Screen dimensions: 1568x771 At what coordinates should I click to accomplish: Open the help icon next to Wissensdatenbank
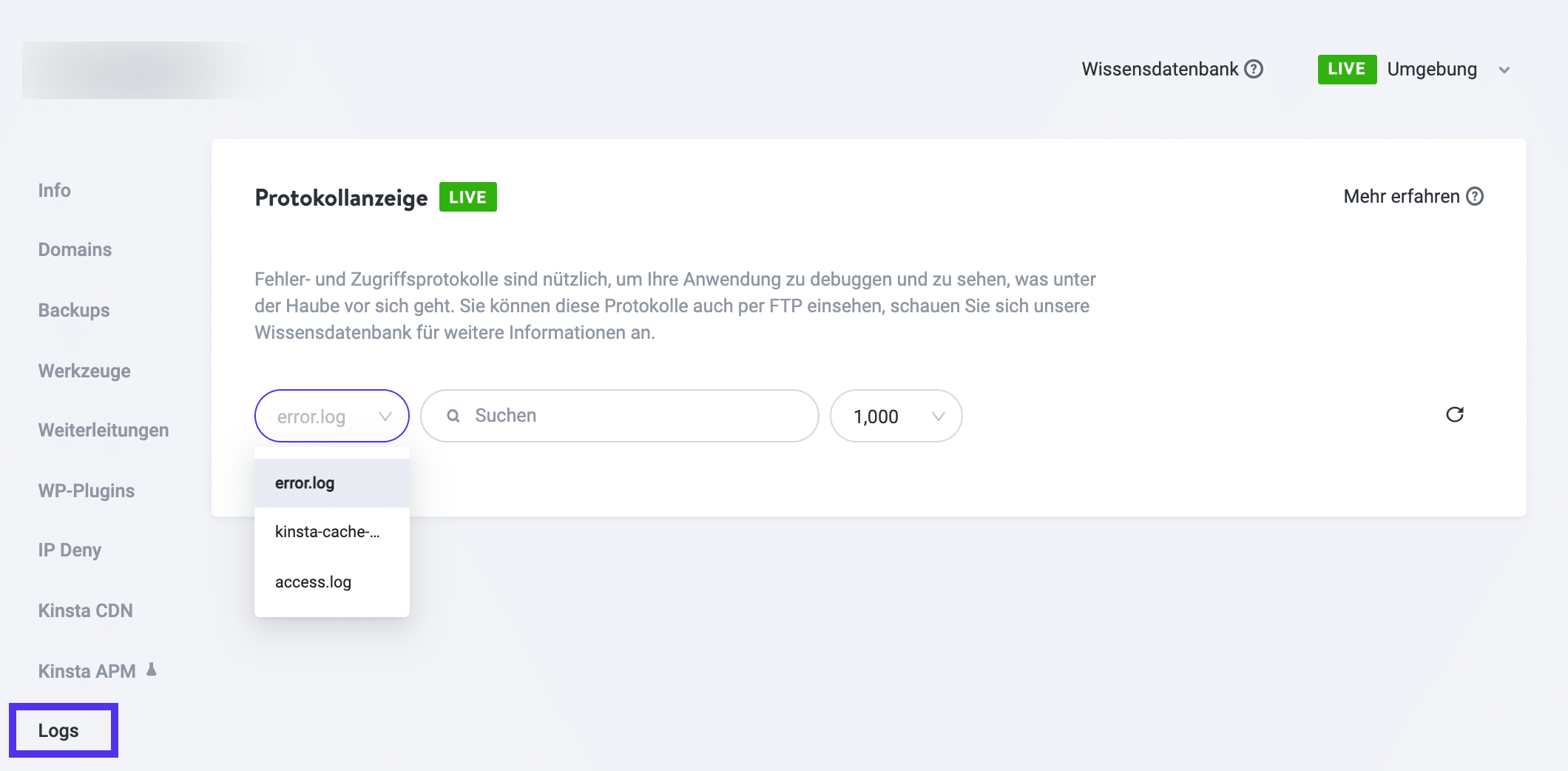[1253, 69]
